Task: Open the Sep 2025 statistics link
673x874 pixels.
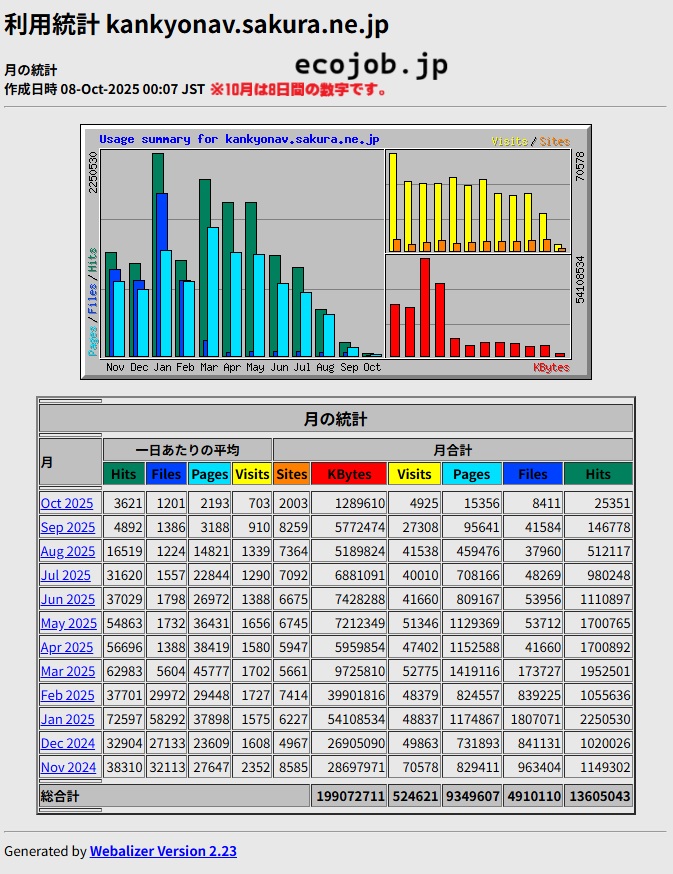Action: coord(68,527)
